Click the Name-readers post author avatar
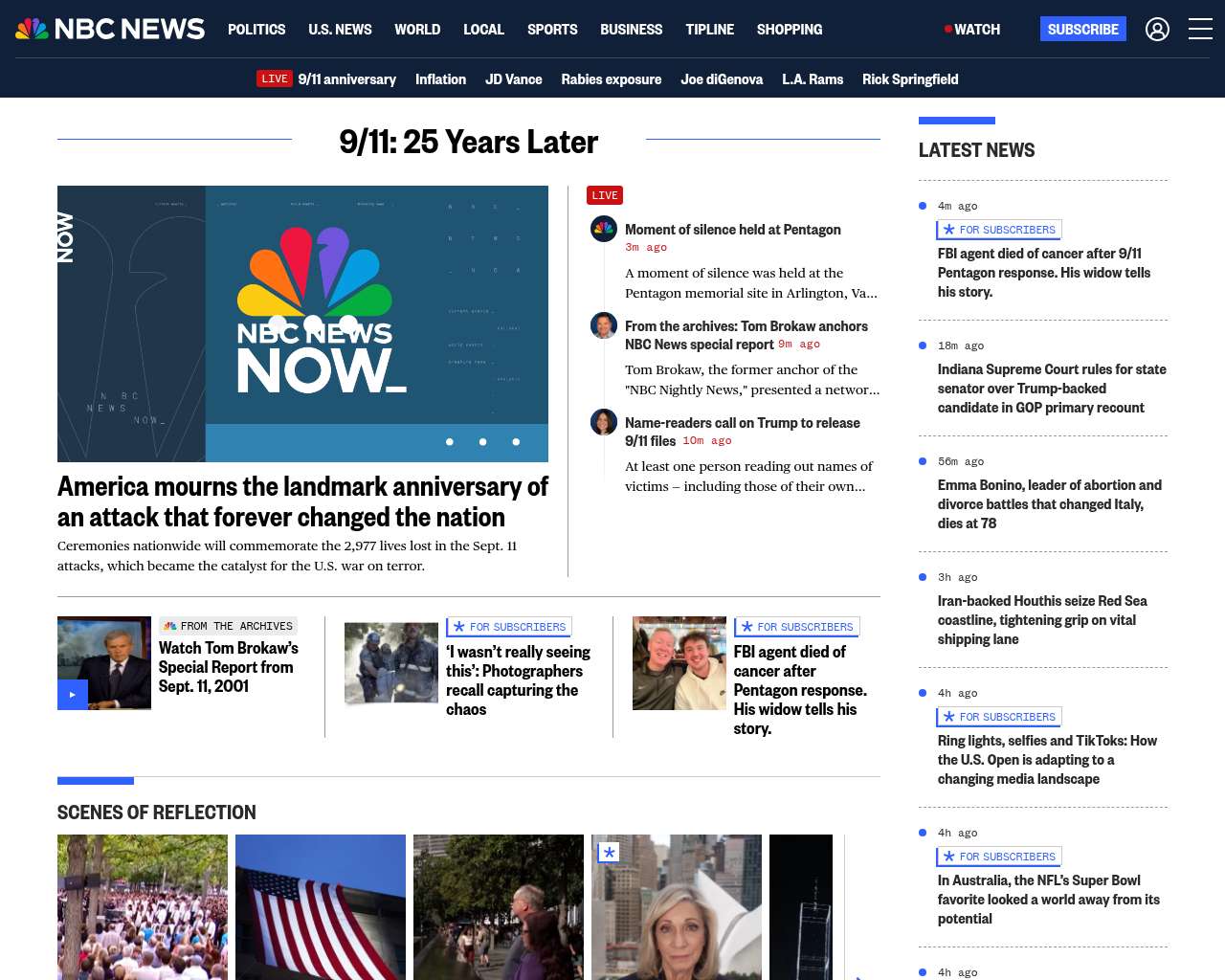 coord(604,422)
